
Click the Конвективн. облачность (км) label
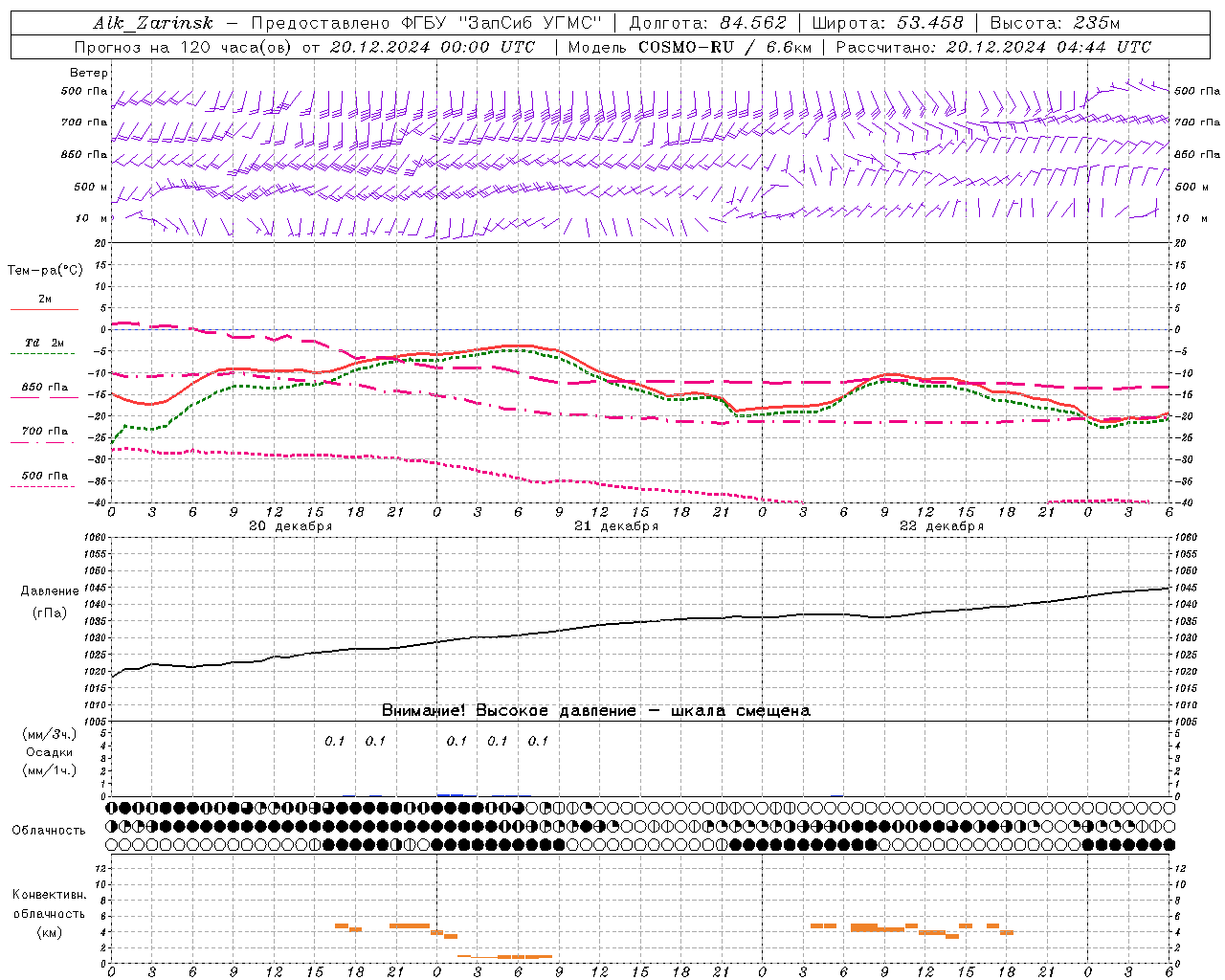[x=49, y=913]
